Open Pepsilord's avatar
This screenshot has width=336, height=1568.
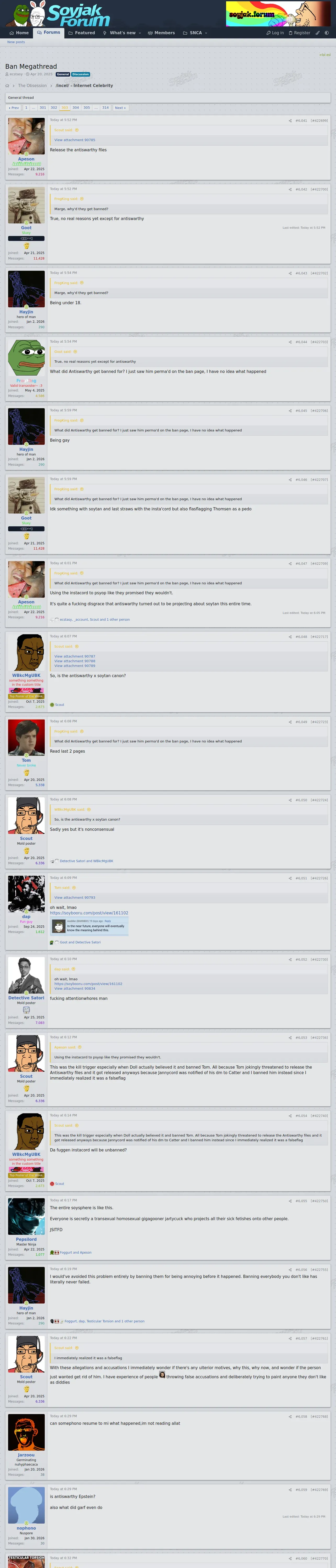[26, 1216]
